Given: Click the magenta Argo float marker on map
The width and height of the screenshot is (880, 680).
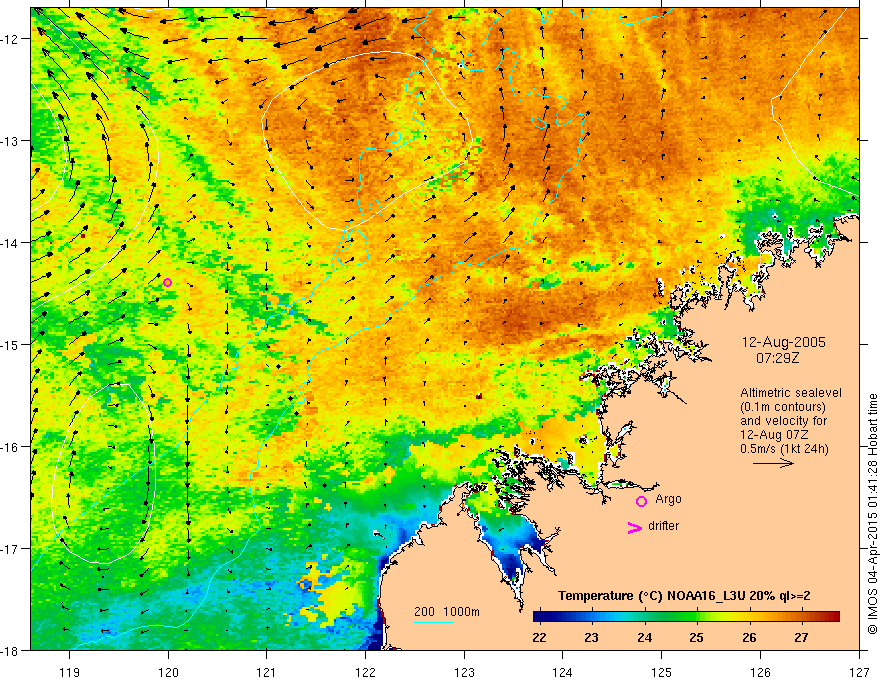Looking at the screenshot, I should (167, 282).
